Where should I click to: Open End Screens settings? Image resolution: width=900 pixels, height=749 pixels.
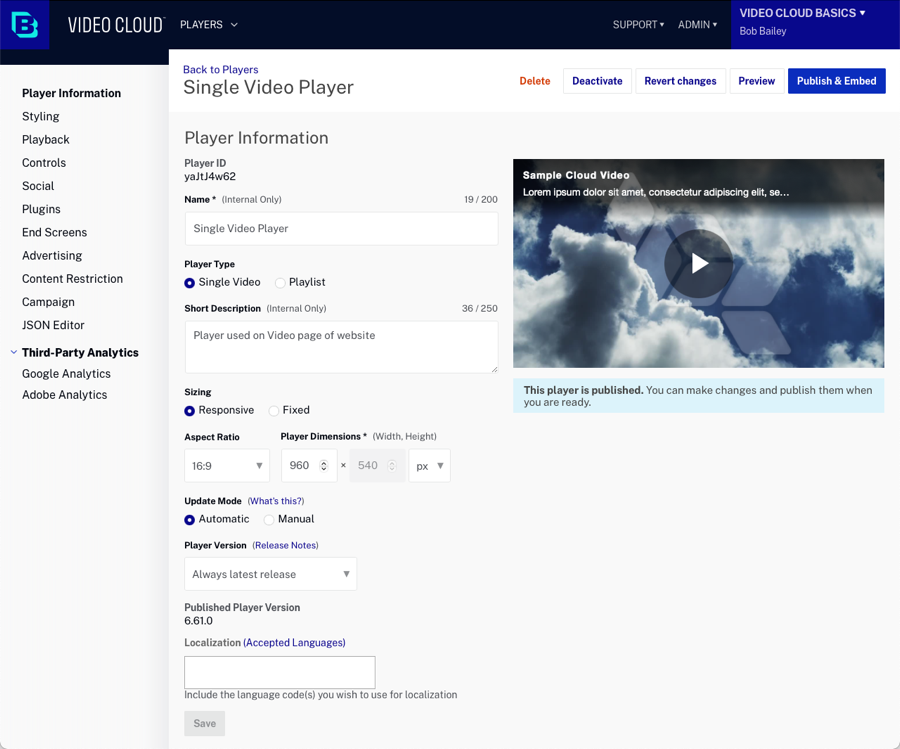point(55,232)
